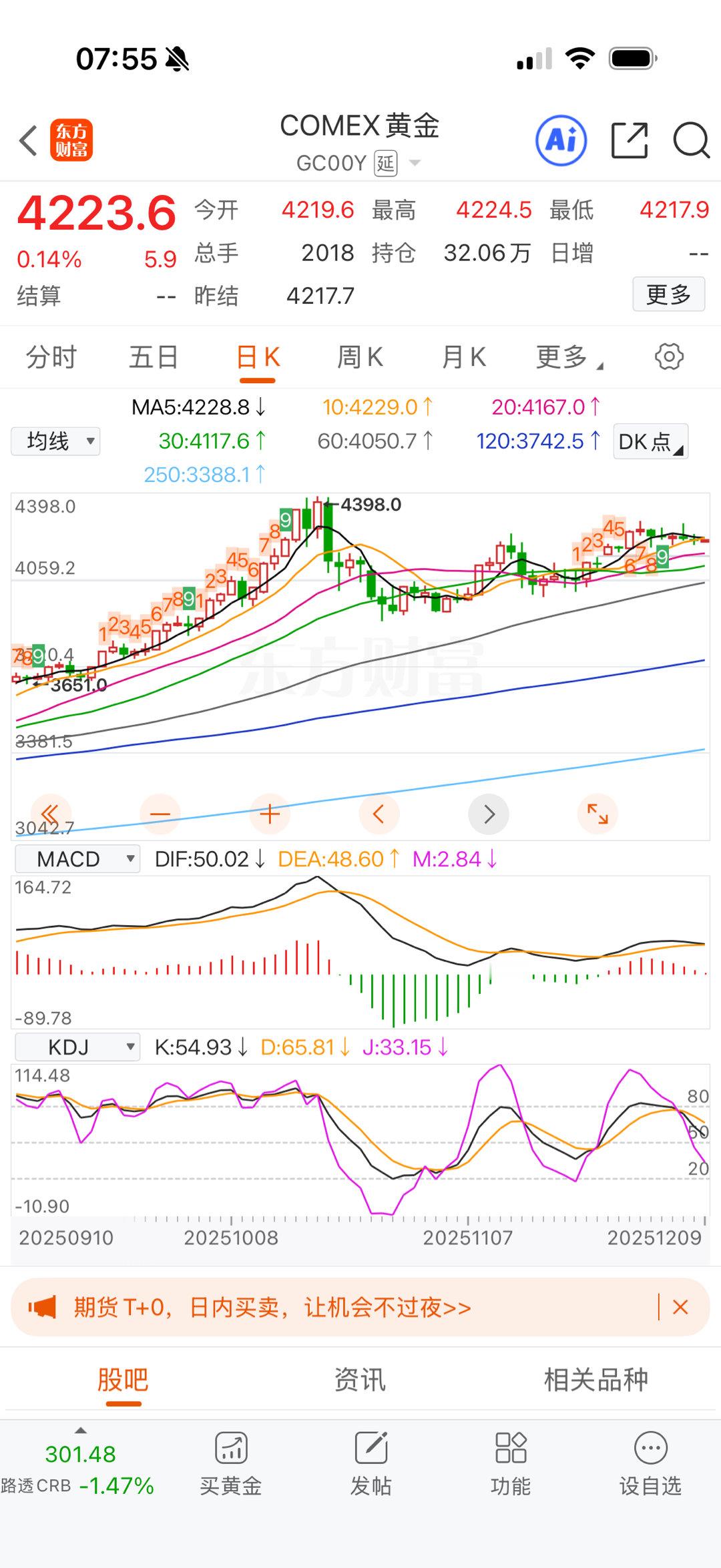Open 买黄金 in bottom bar
The height and width of the screenshot is (1568, 721).
click(x=231, y=1465)
